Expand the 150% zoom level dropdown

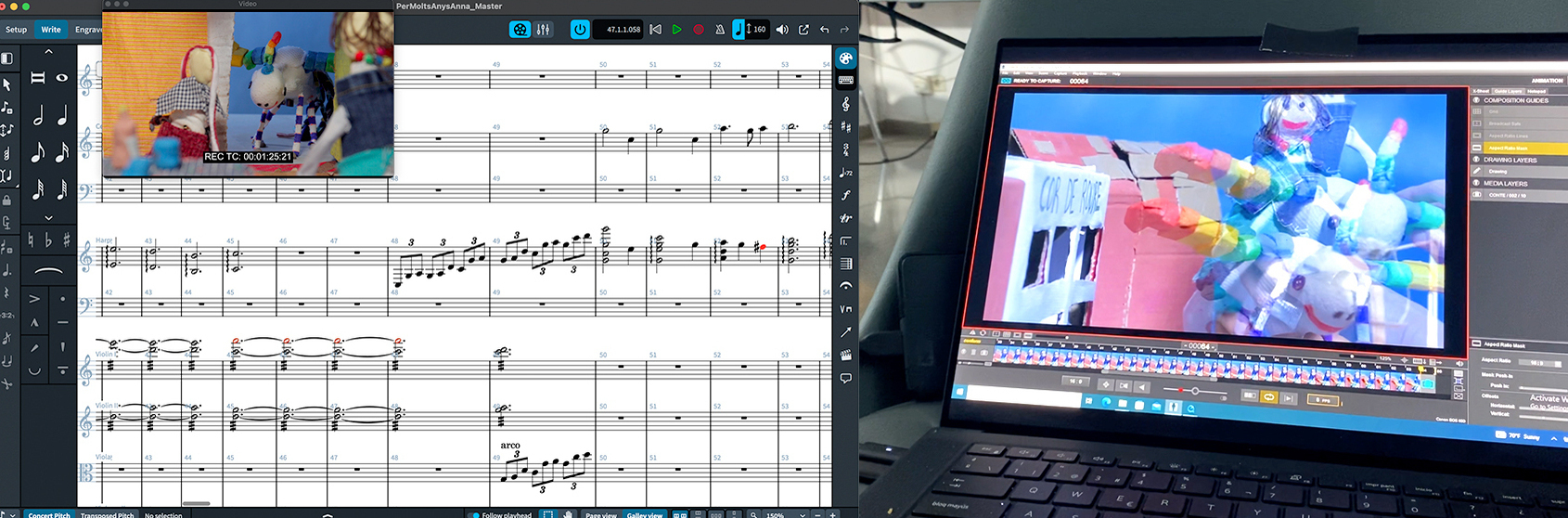[x=803, y=514]
